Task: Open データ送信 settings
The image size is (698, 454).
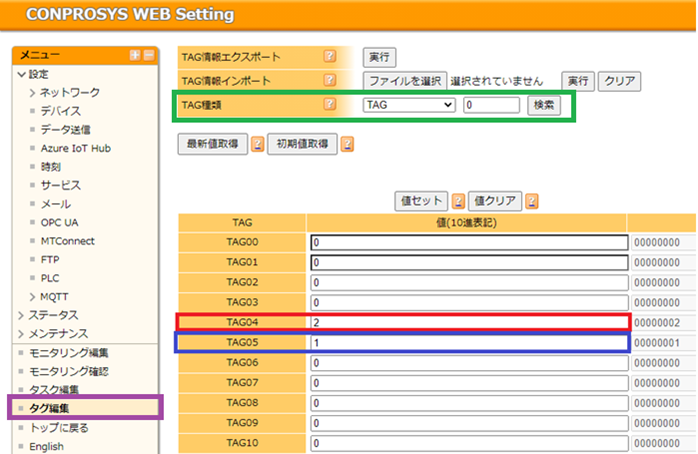Action: (x=65, y=130)
